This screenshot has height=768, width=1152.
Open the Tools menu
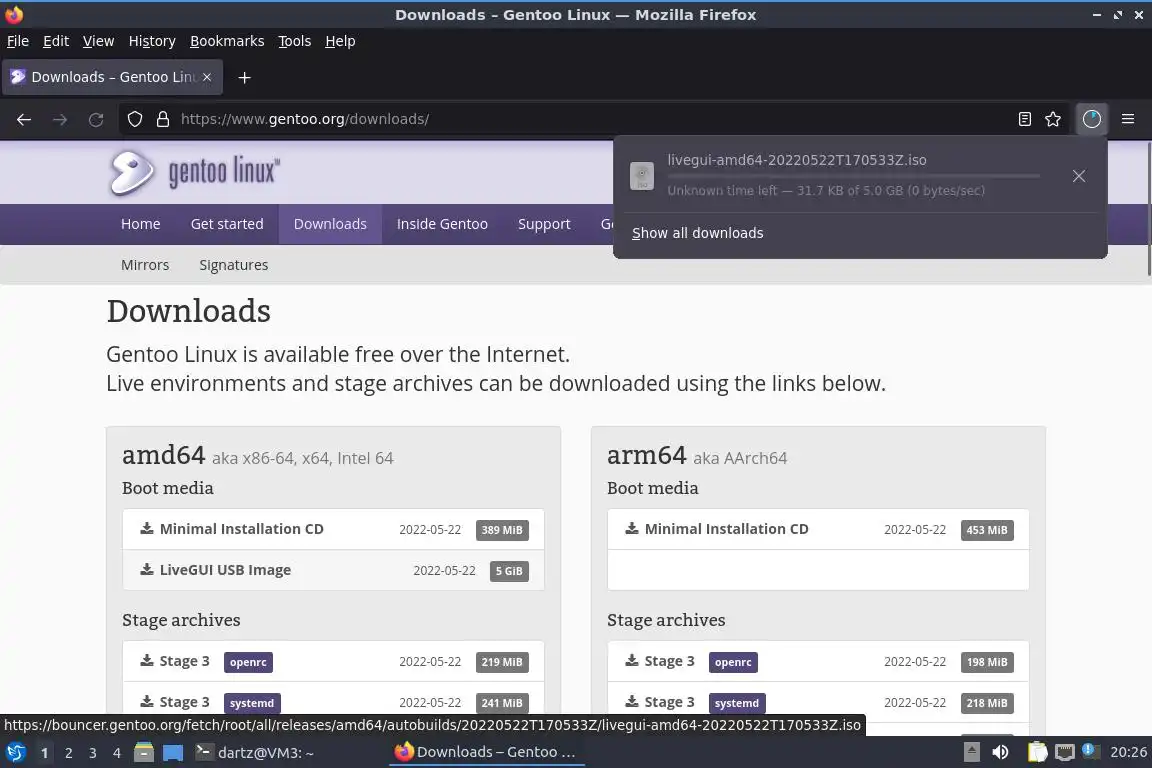(x=295, y=41)
